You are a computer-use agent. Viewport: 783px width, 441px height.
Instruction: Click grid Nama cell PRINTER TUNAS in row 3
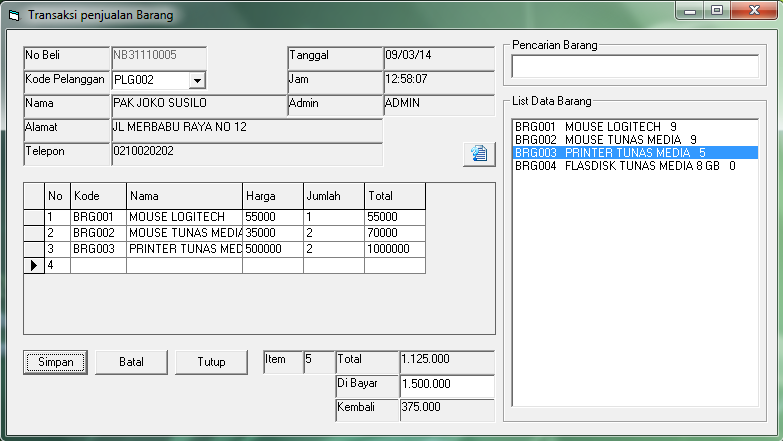(184, 249)
